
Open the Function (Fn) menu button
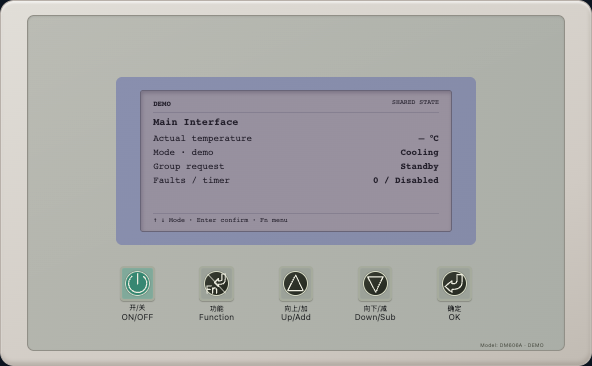click(216, 284)
